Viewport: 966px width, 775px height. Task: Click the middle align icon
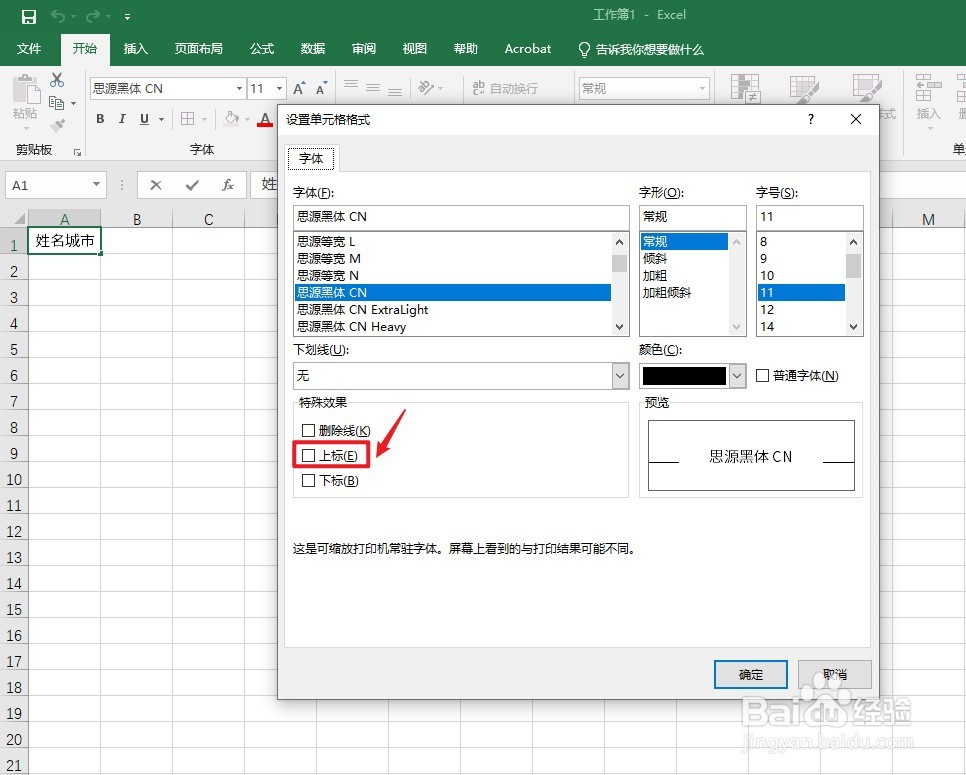(373, 87)
